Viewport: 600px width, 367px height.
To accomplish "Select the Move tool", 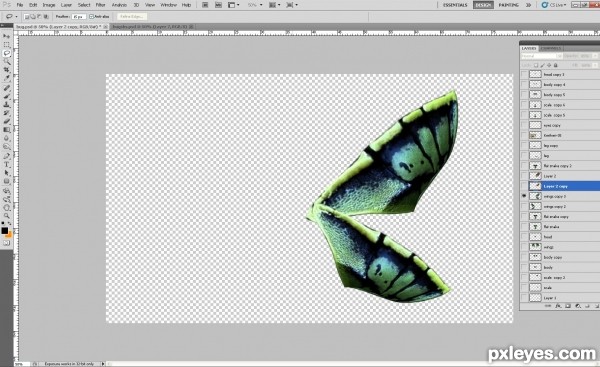I will pyautogui.click(x=7, y=36).
